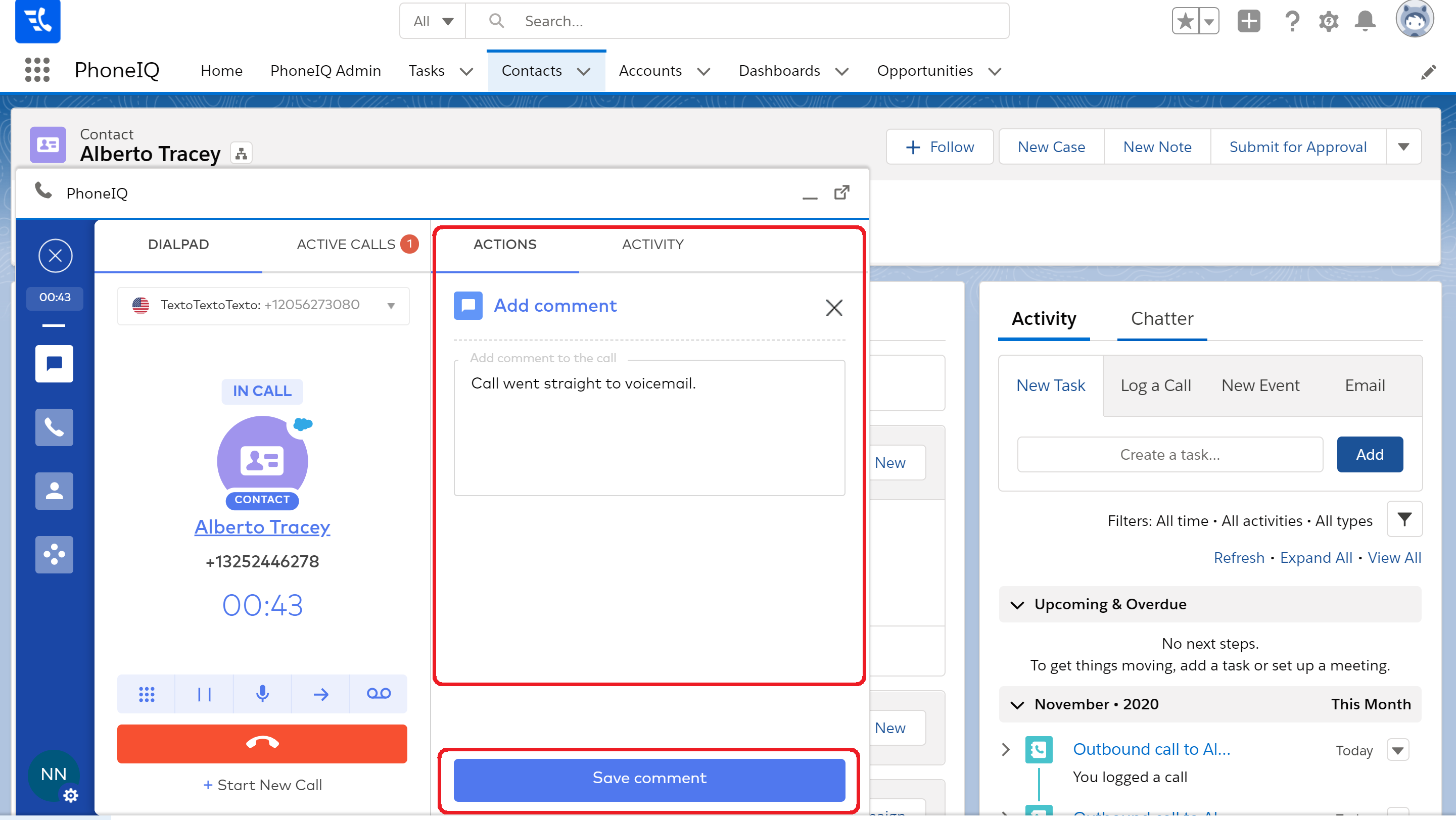Open the App Launcher grid icon
This screenshot has height=820, width=1456.
(37, 70)
